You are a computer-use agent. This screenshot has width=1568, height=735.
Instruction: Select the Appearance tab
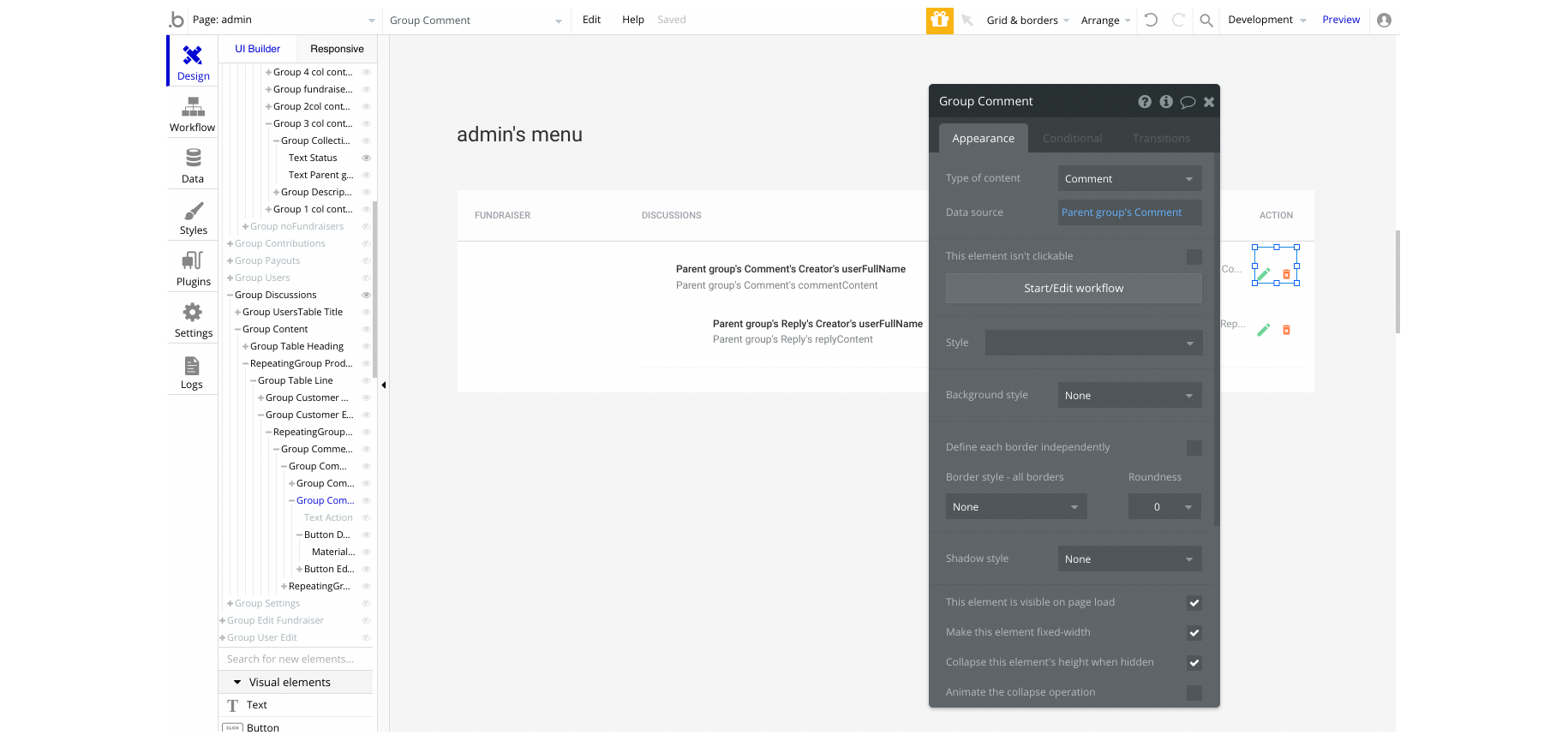pyautogui.click(x=983, y=138)
